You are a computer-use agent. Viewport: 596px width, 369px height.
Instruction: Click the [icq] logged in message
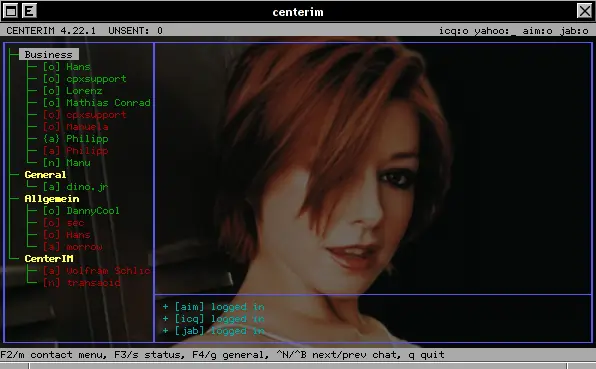pos(213,319)
